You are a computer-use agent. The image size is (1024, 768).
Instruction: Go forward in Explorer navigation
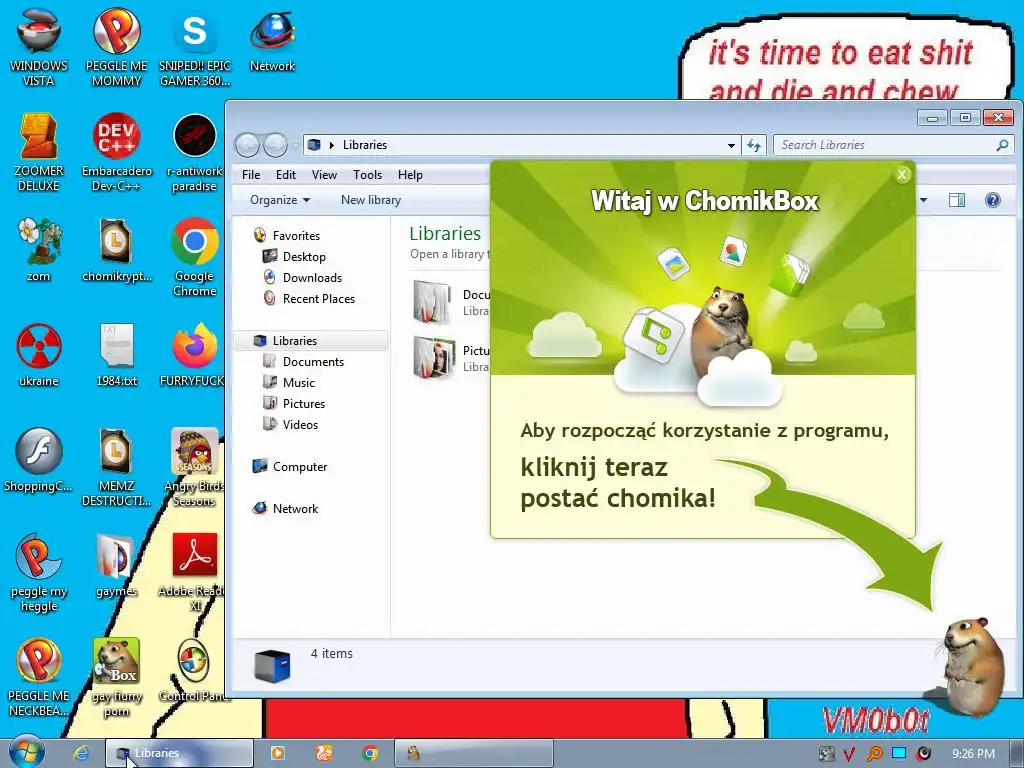(x=275, y=145)
